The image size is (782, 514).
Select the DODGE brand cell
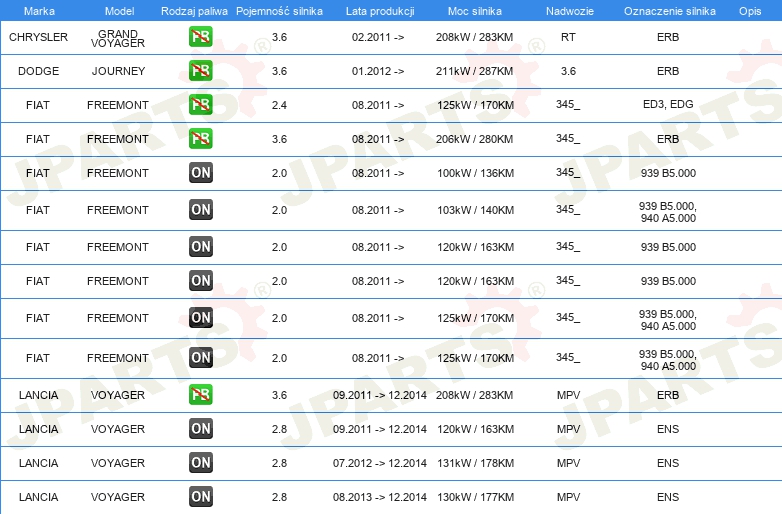[38, 71]
